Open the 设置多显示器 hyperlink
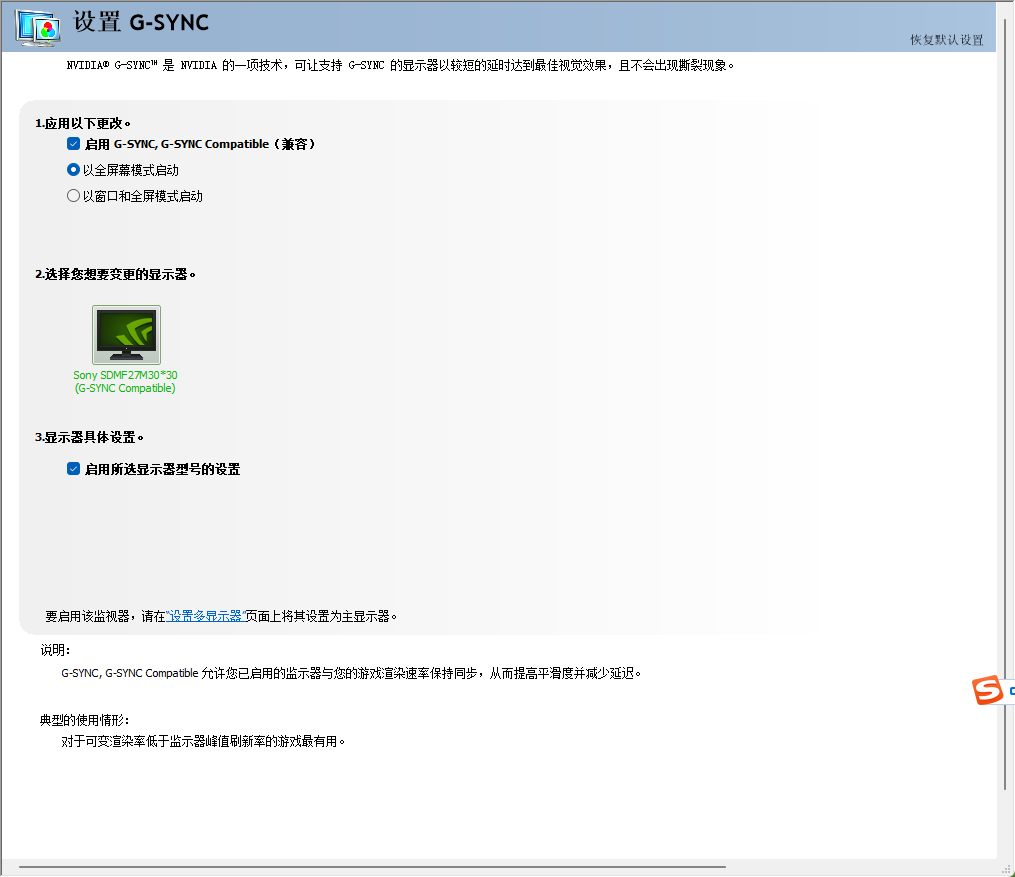 (x=205, y=616)
